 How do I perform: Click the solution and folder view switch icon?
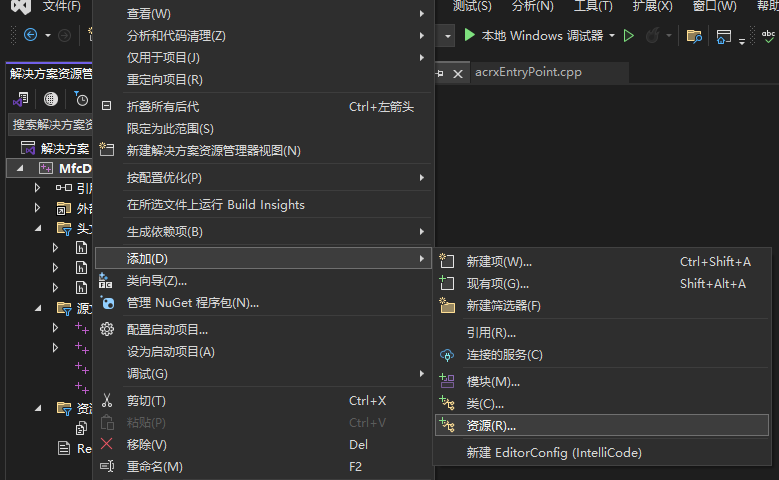[21, 99]
